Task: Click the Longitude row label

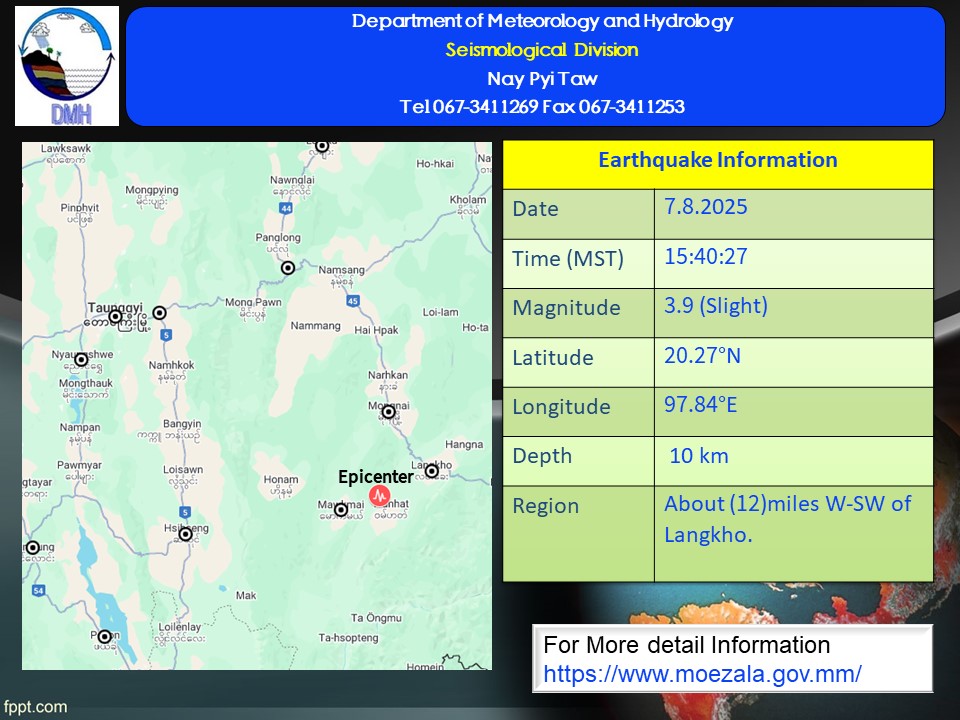Action: (x=561, y=407)
